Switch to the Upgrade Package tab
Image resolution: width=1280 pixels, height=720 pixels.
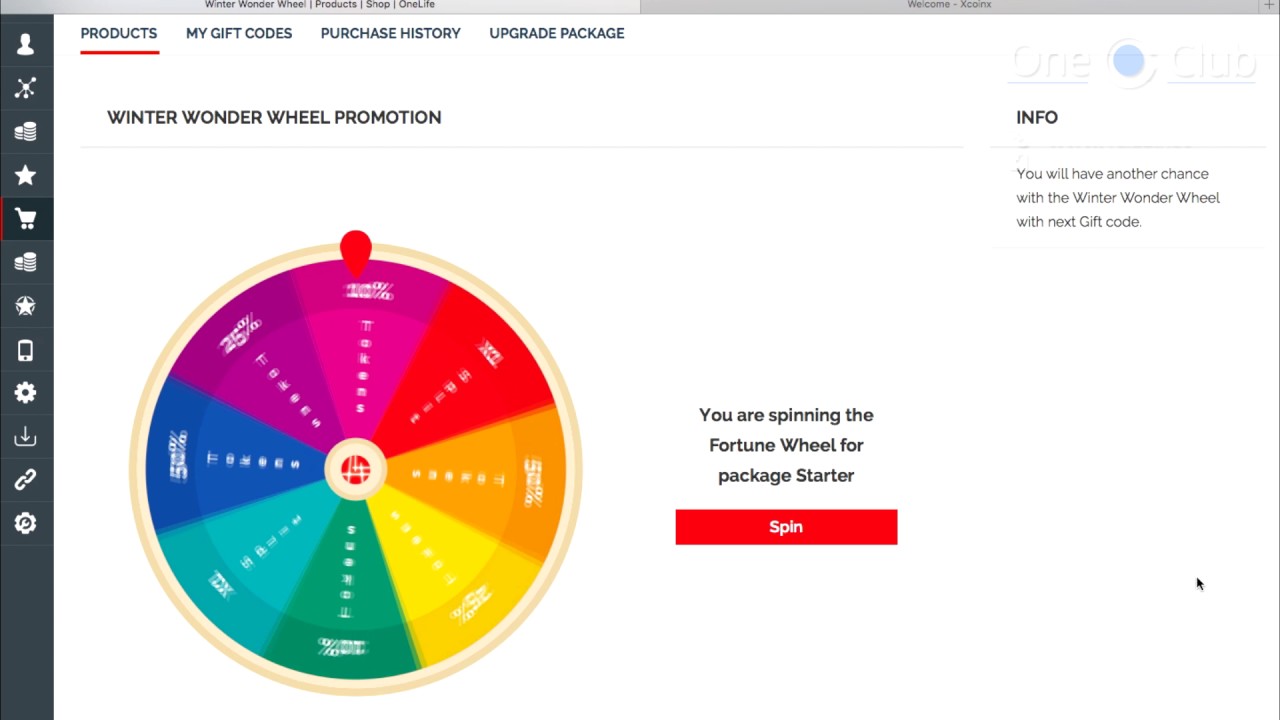pos(557,33)
